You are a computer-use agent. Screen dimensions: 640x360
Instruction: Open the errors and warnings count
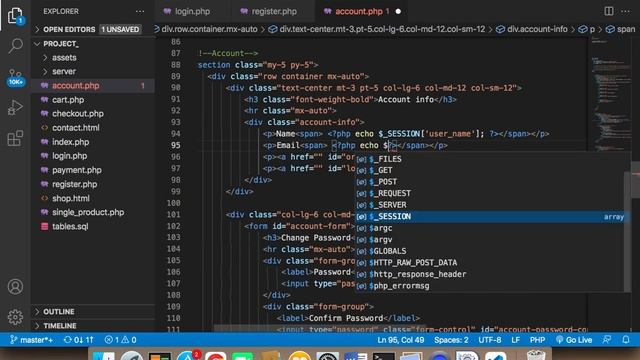pos(120,340)
